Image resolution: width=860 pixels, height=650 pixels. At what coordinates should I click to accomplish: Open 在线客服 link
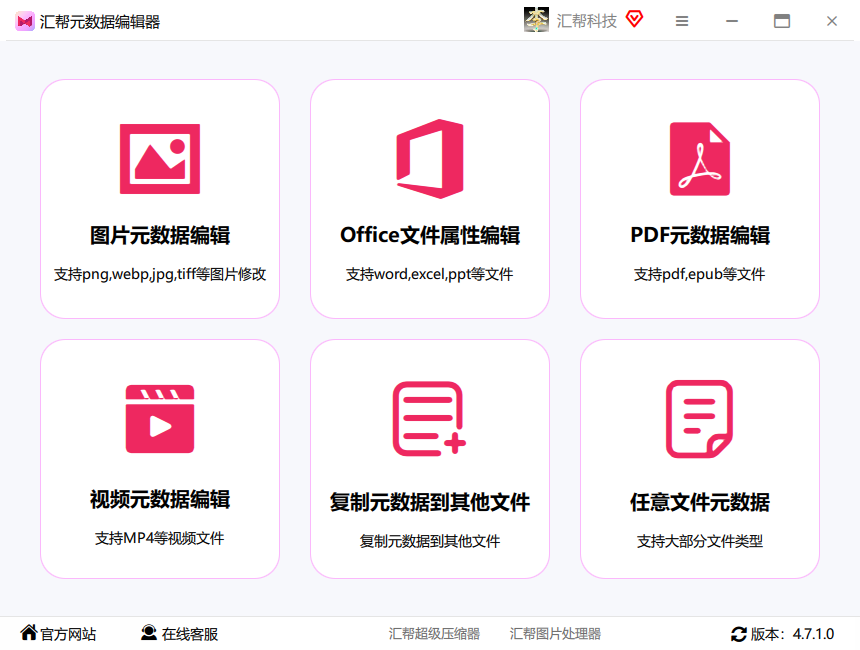point(190,634)
